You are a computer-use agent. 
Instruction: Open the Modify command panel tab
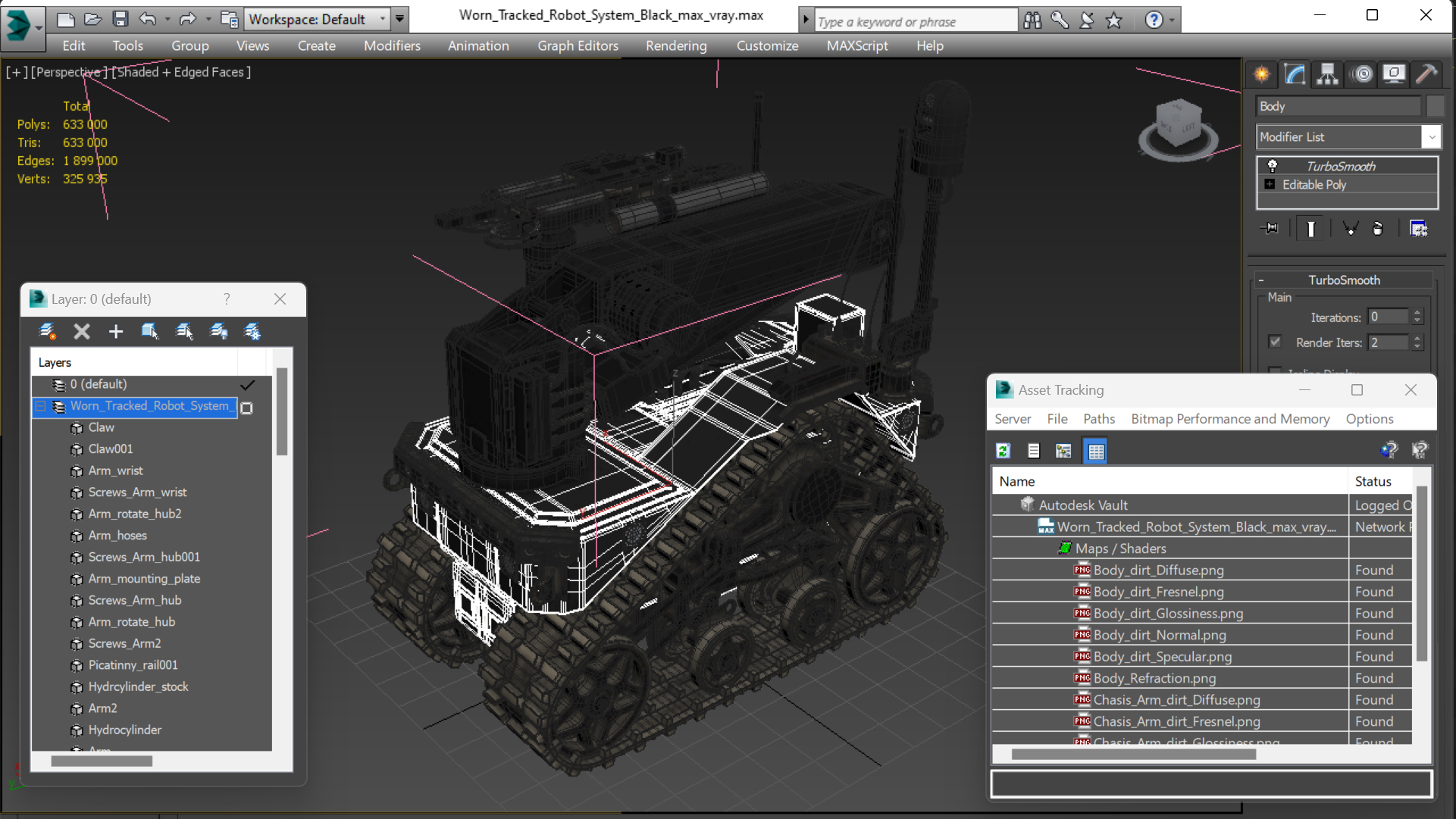tap(1295, 74)
